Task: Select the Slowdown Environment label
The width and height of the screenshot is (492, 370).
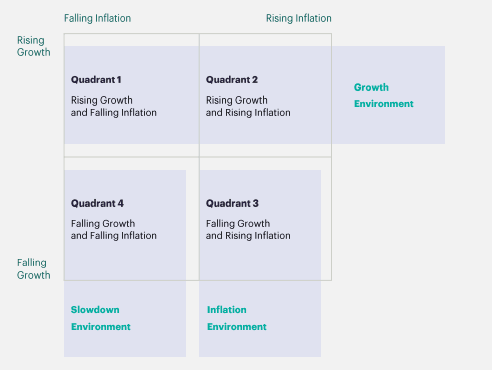Action: [x=101, y=318]
